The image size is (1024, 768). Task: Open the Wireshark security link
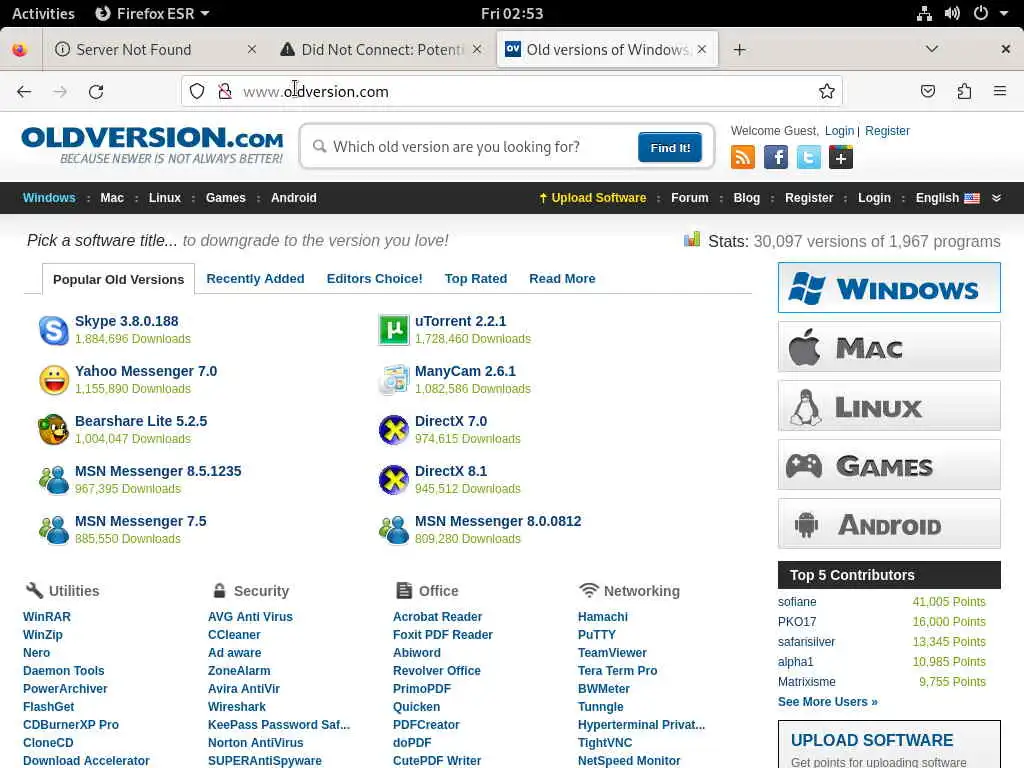pos(236,707)
